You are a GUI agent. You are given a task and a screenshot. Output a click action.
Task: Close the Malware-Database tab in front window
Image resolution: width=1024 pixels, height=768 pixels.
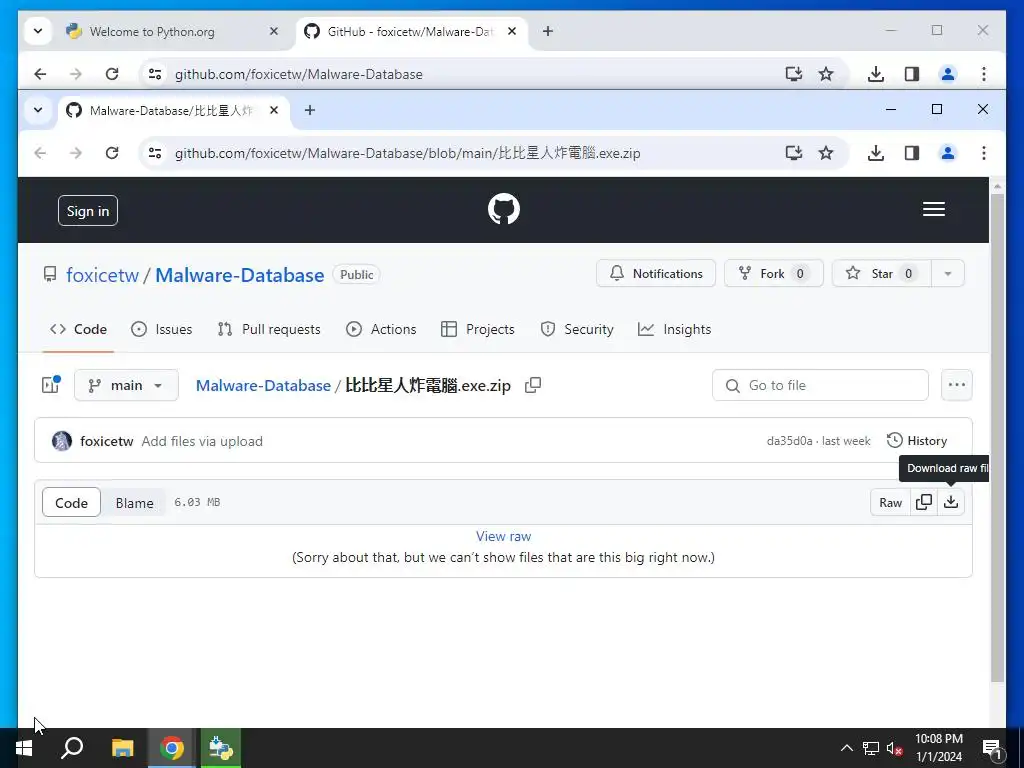[274, 110]
